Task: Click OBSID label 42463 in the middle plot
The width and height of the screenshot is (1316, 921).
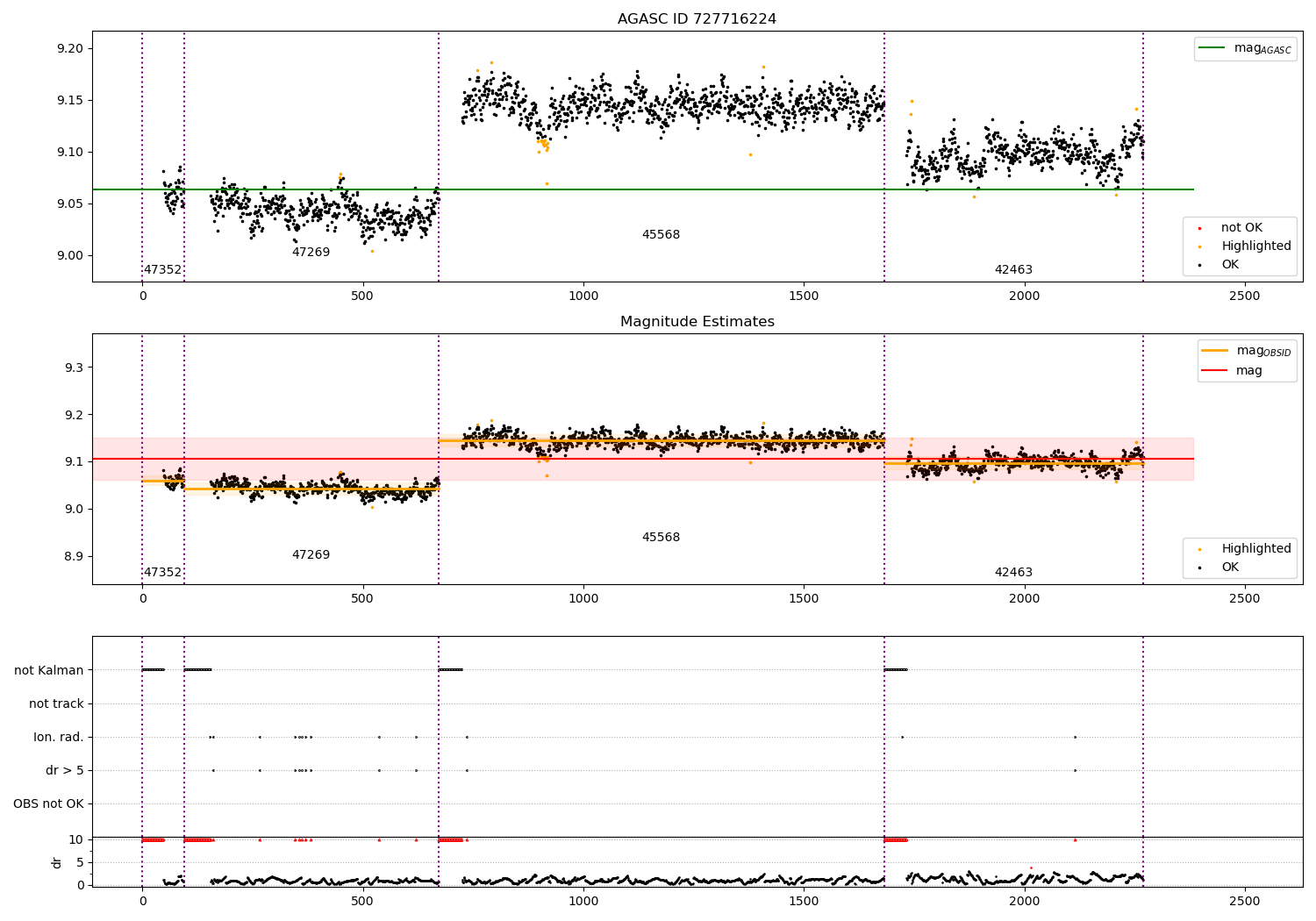Action: tap(1013, 572)
